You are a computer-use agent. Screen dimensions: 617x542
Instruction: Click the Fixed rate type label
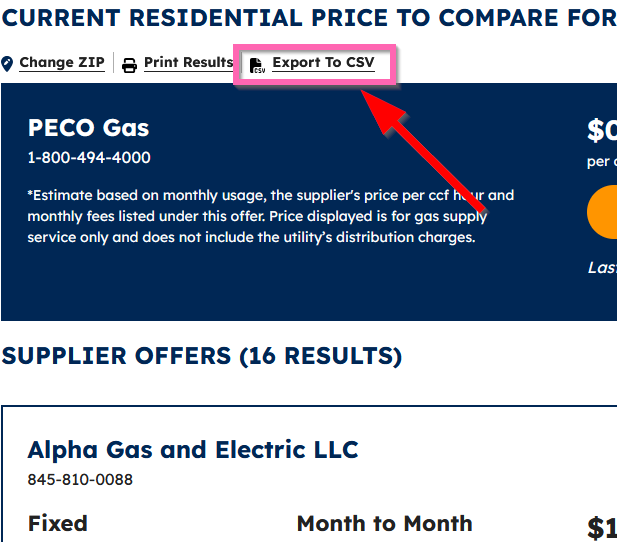tap(57, 523)
